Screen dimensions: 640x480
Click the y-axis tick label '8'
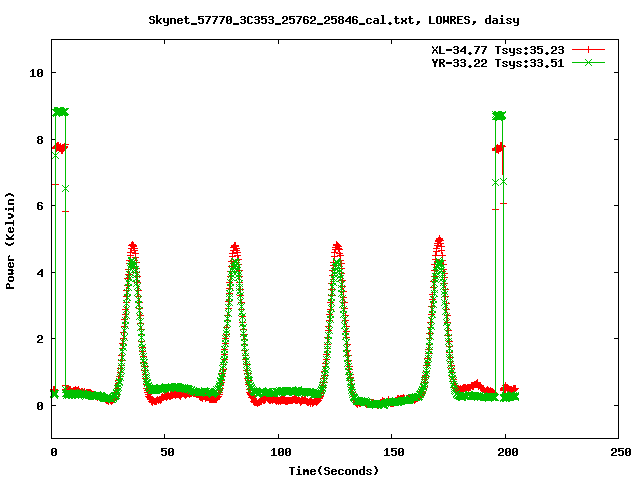(x=40, y=140)
